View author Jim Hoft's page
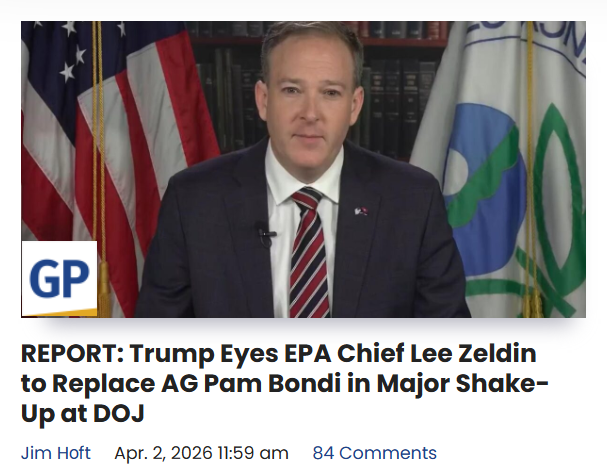Screen dimensions: 607x476 pyautogui.click(x=58, y=453)
